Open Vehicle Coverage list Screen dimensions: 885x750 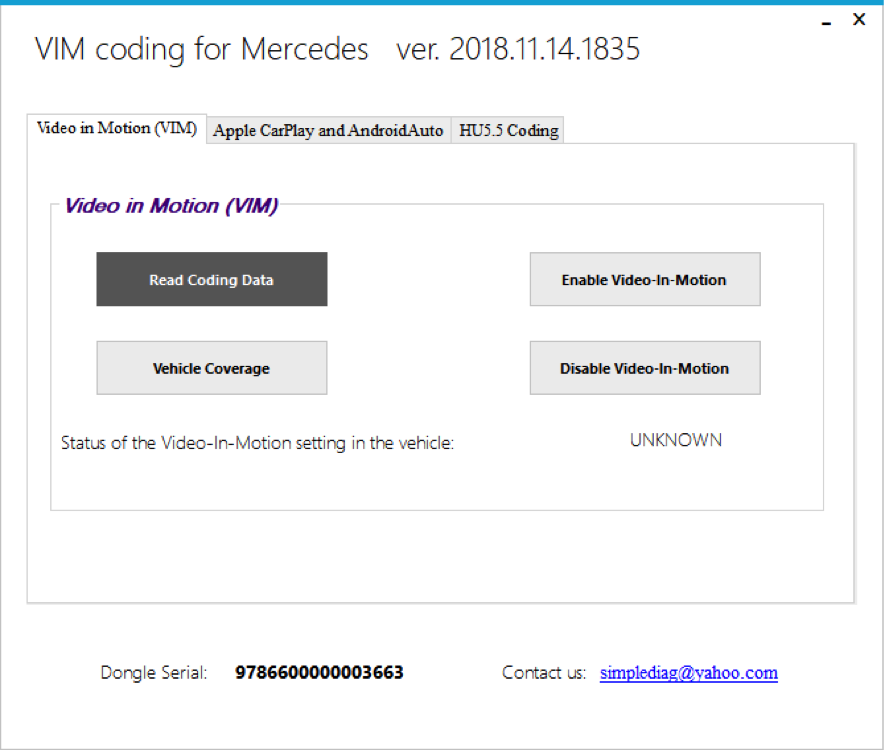point(212,368)
